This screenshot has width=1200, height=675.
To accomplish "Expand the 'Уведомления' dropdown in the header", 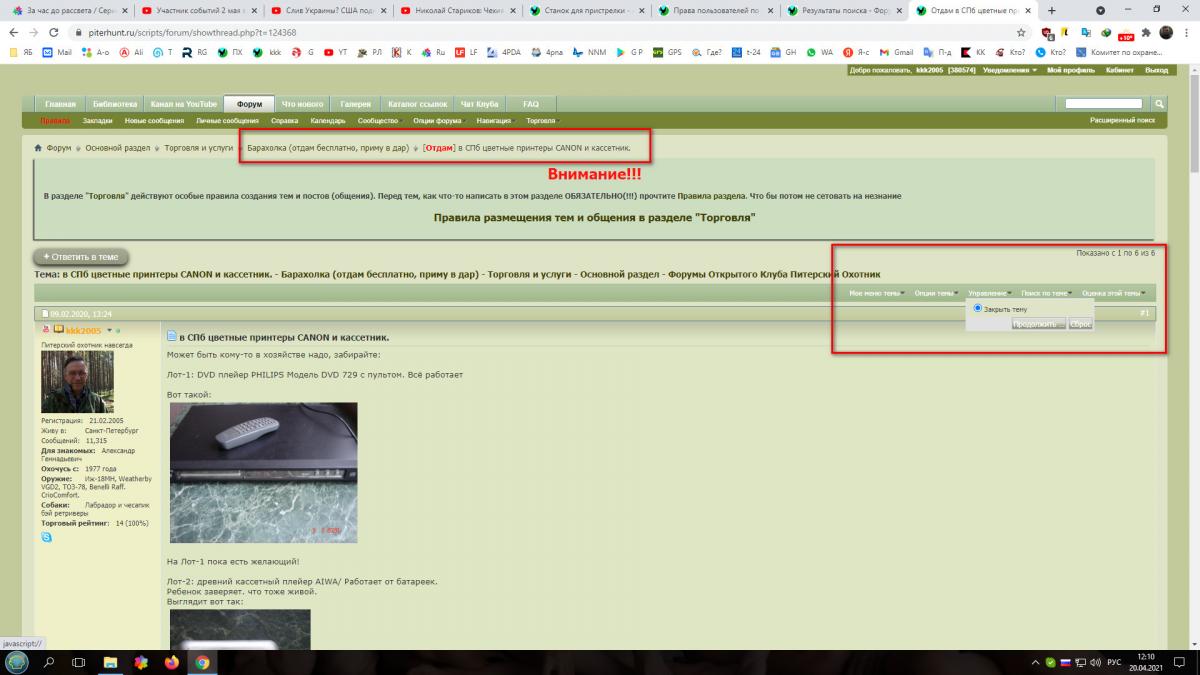I will point(1010,70).
